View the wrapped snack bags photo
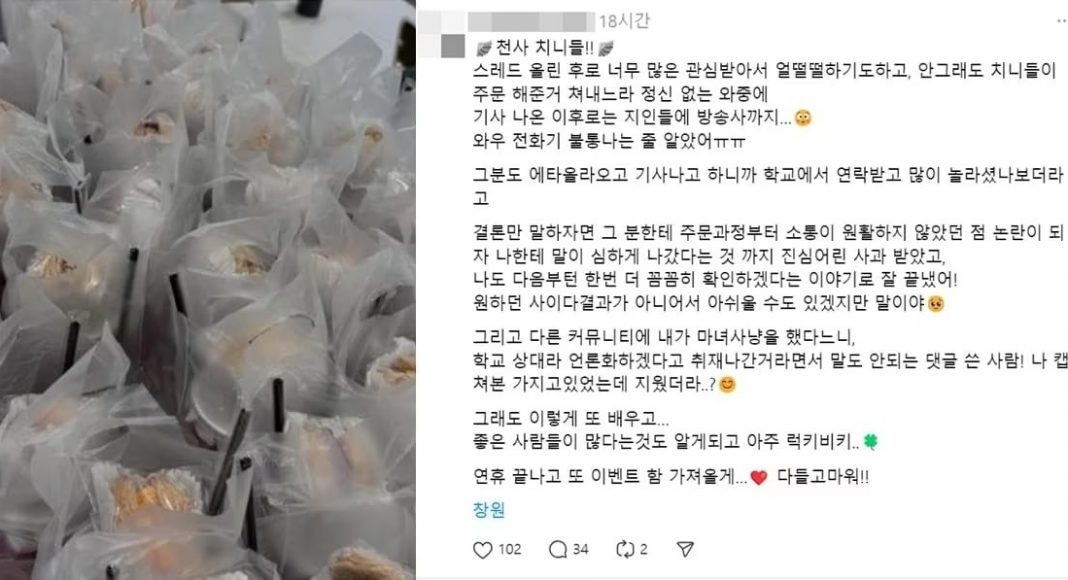The image size is (1068, 580). coord(208,290)
